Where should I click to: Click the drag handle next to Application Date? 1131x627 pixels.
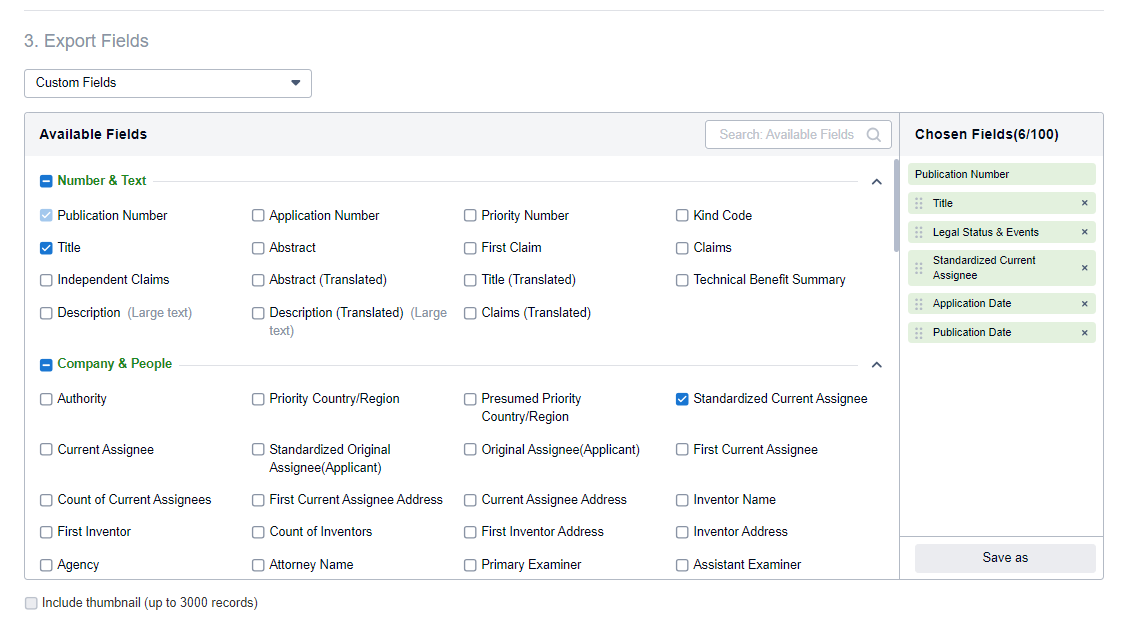tap(919, 303)
